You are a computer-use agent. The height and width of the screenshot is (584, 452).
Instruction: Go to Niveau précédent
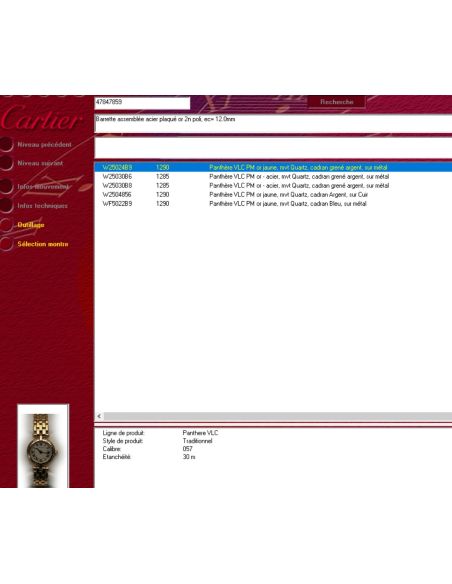[x=44, y=144]
